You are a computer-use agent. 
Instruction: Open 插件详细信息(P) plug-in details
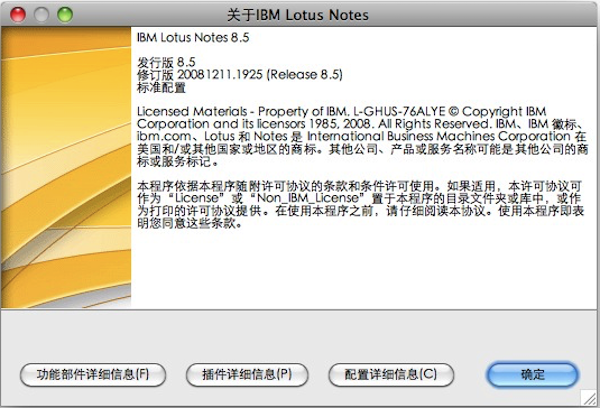pos(247,374)
